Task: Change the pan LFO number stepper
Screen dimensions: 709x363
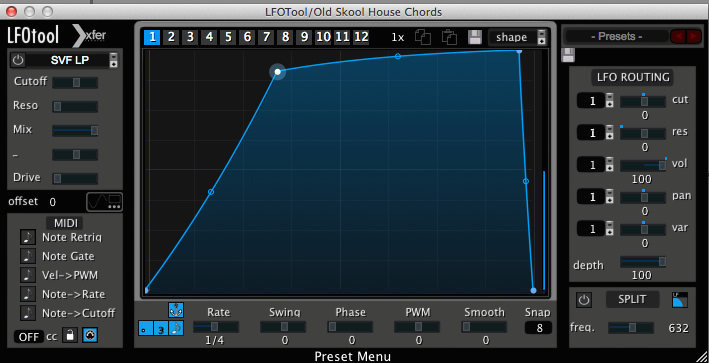Action: tap(610, 197)
